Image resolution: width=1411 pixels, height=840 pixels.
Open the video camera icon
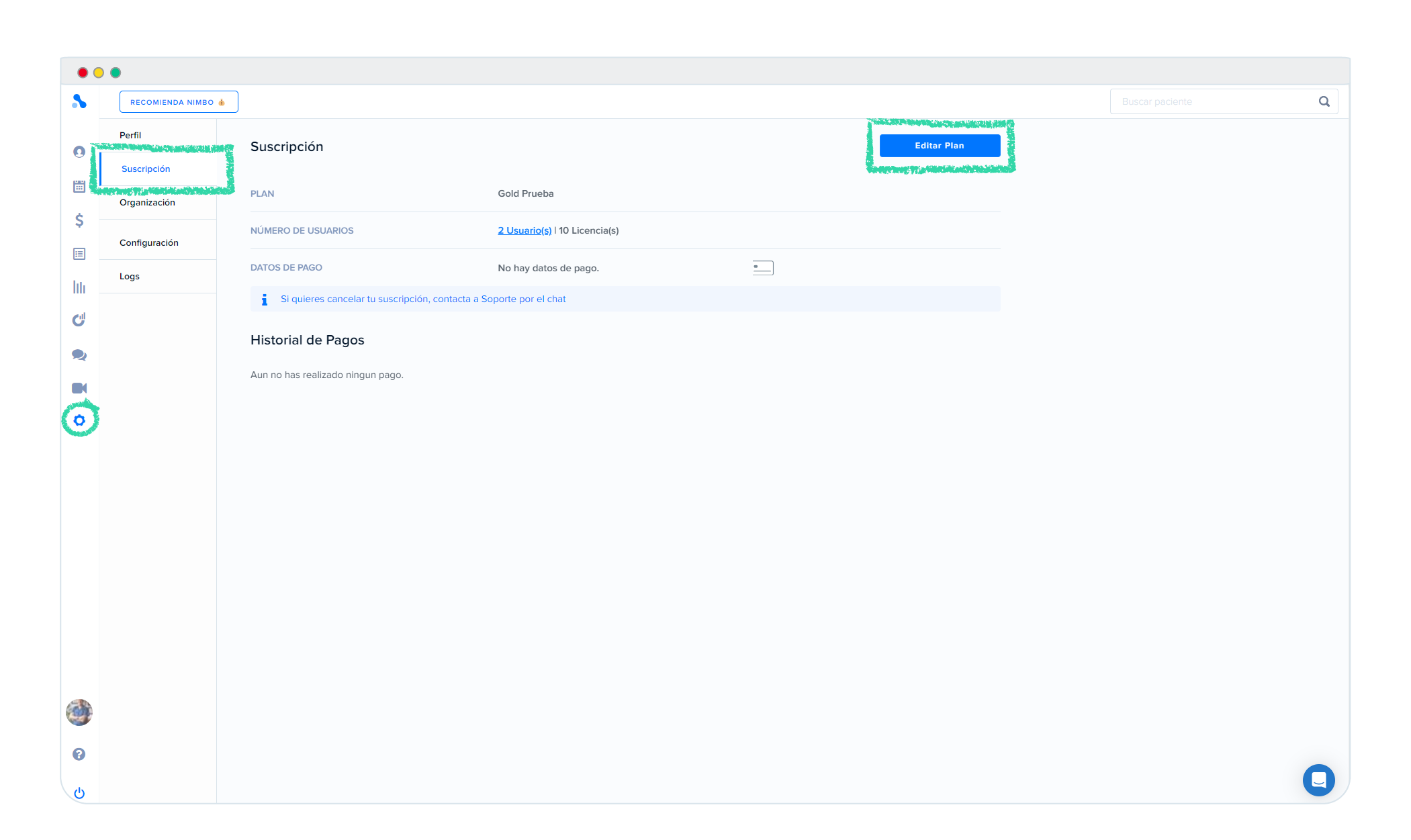tap(79, 388)
